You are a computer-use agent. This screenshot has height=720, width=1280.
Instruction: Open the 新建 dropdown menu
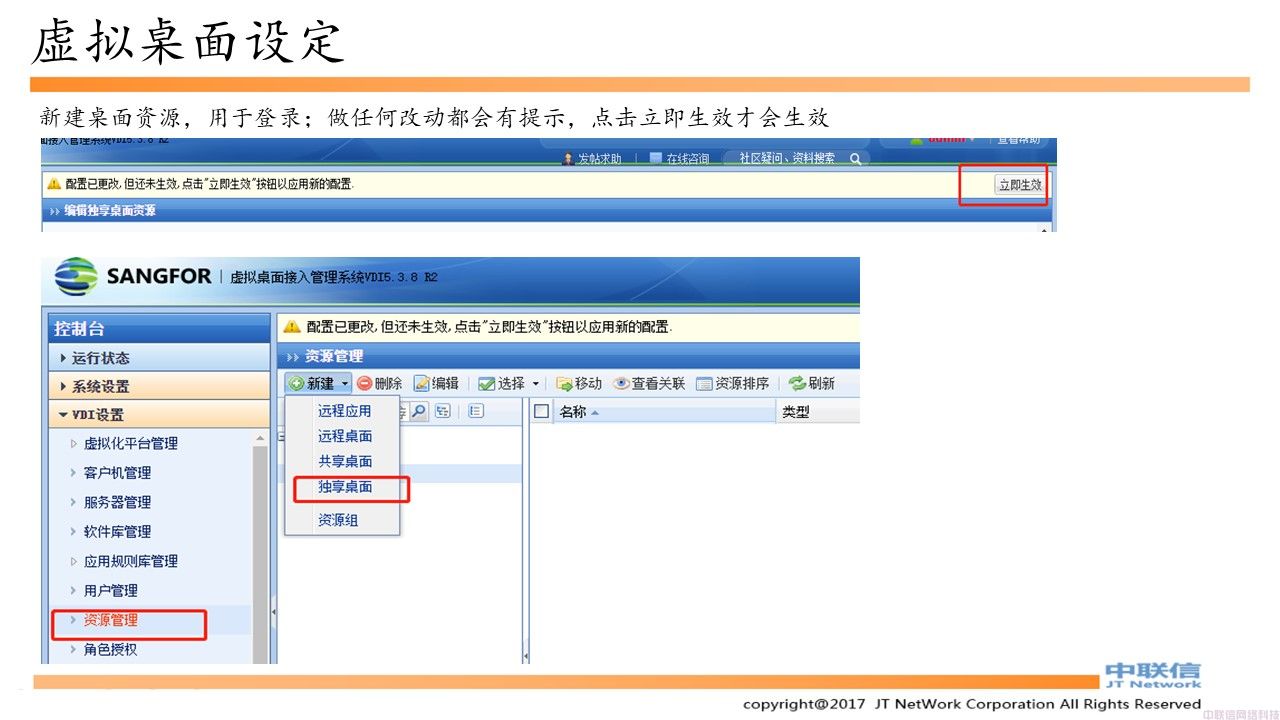pos(319,384)
